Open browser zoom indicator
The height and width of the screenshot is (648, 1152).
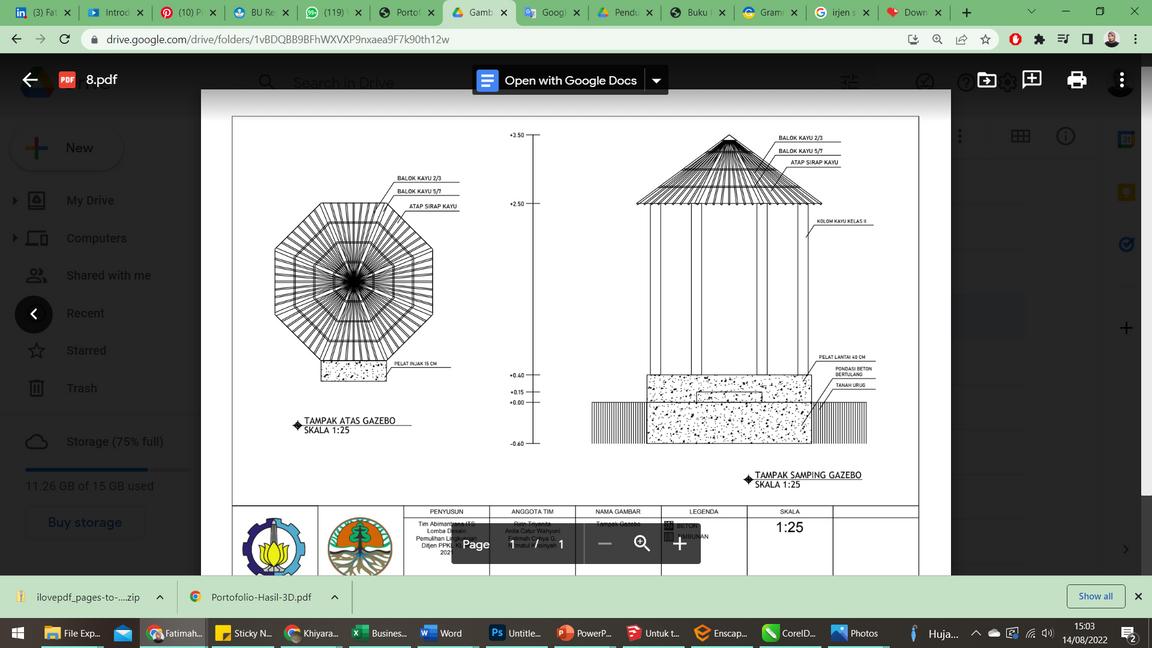tap(937, 40)
